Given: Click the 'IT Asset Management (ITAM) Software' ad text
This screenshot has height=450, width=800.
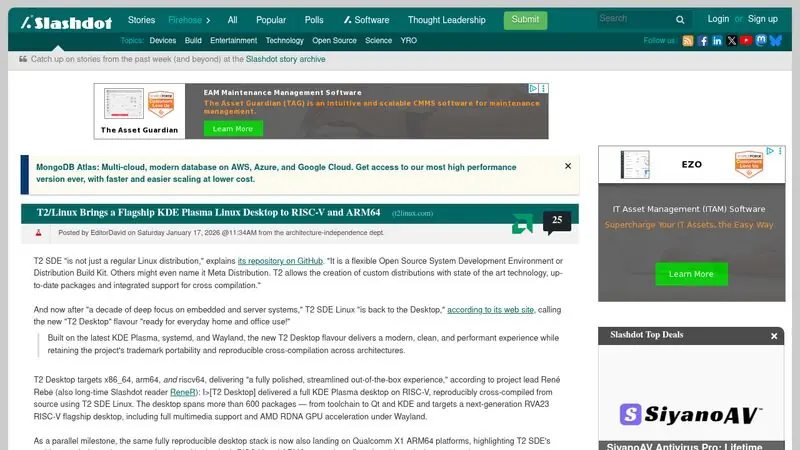Looking at the screenshot, I should (689, 209).
